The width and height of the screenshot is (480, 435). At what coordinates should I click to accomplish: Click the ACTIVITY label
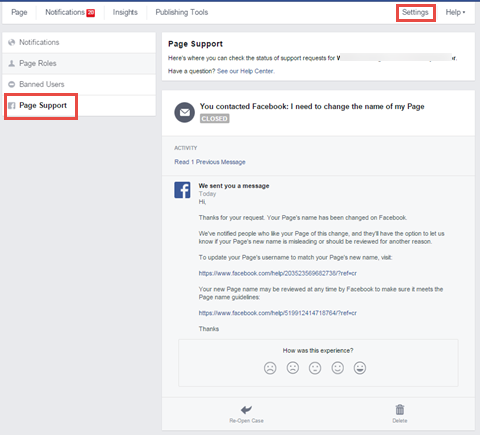(186, 148)
